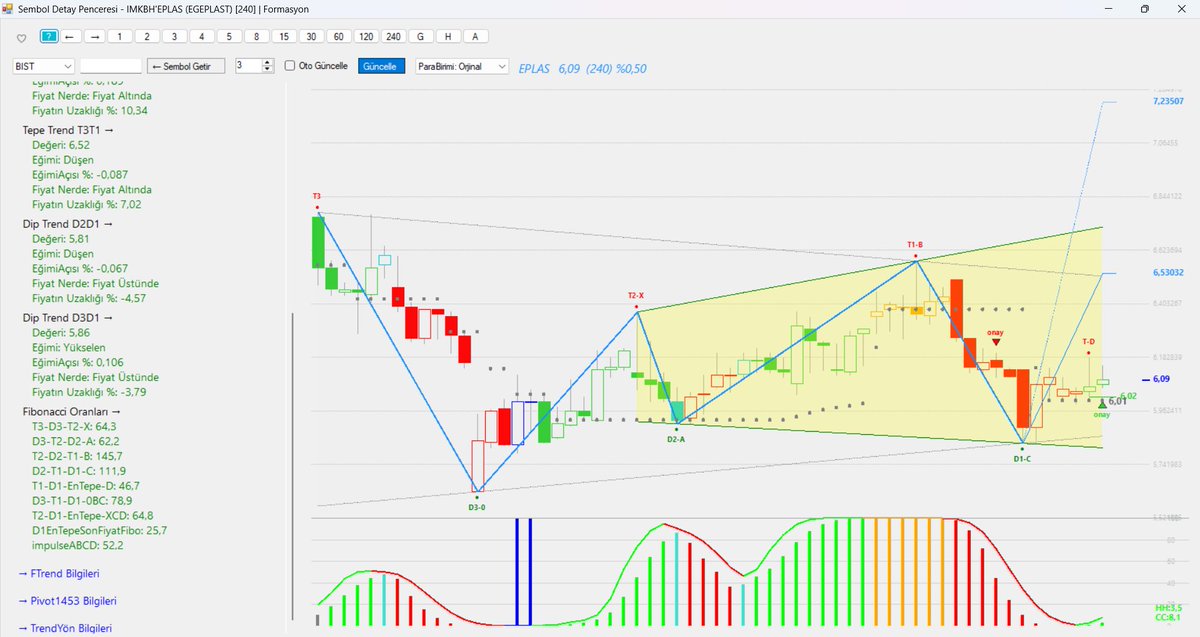
Task: Select the 240 minute timeframe button
Action: 393,36
